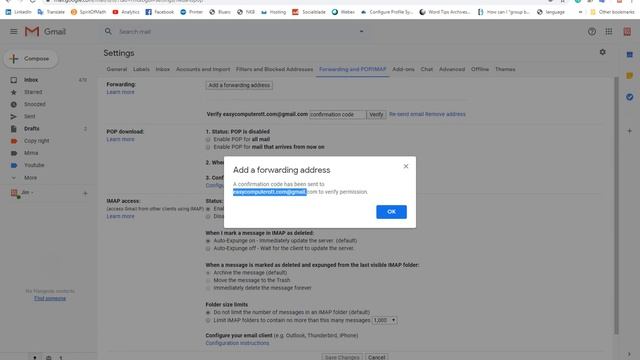The image size is (640, 360).
Task: Expand the bookmarks bar overflow chevron
Action: (x=580, y=12)
